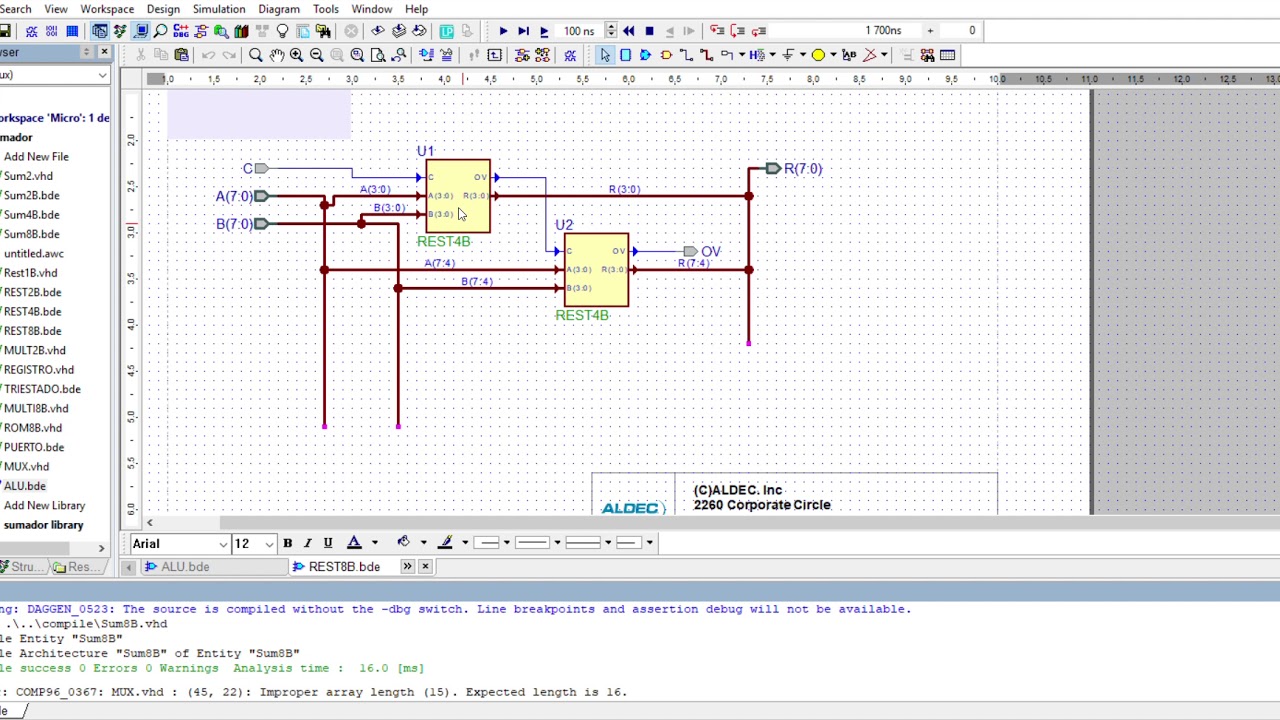Toggle Bold text formatting
This screenshot has height=720, width=1280.
click(x=287, y=543)
